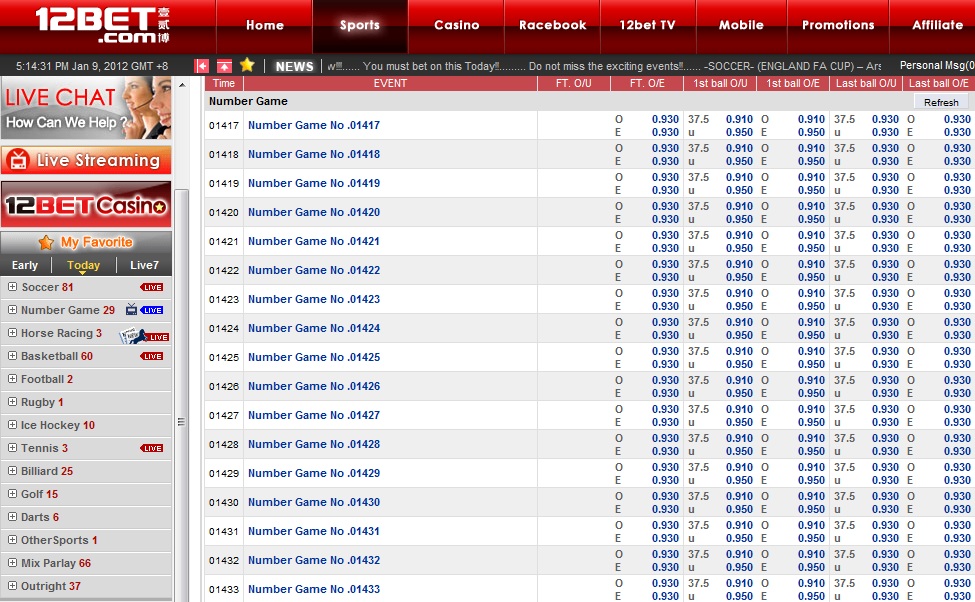Click the time cell '01418'
The height and width of the screenshot is (602, 975).
224,154
